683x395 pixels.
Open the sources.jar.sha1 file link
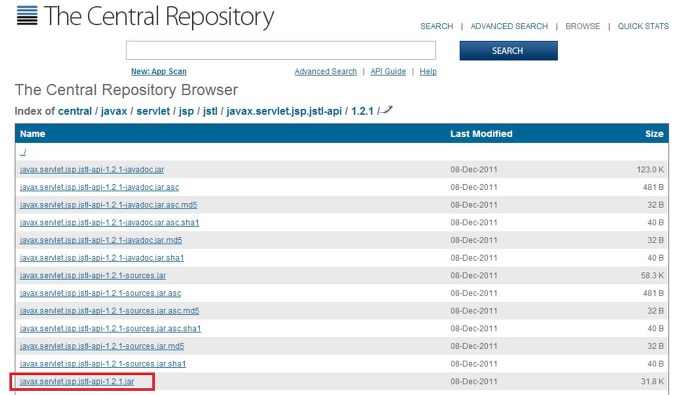tap(103, 364)
